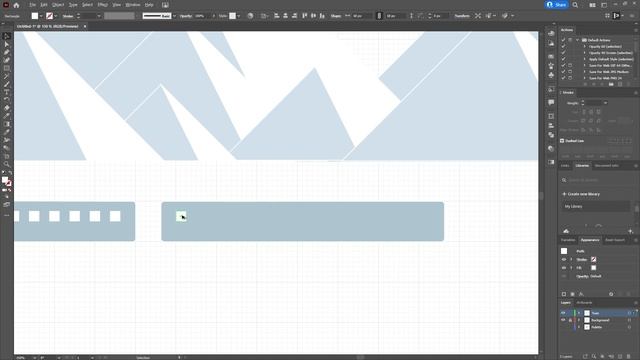Select the Direct Selection tool
This screenshot has height=360, width=640.
7,44
